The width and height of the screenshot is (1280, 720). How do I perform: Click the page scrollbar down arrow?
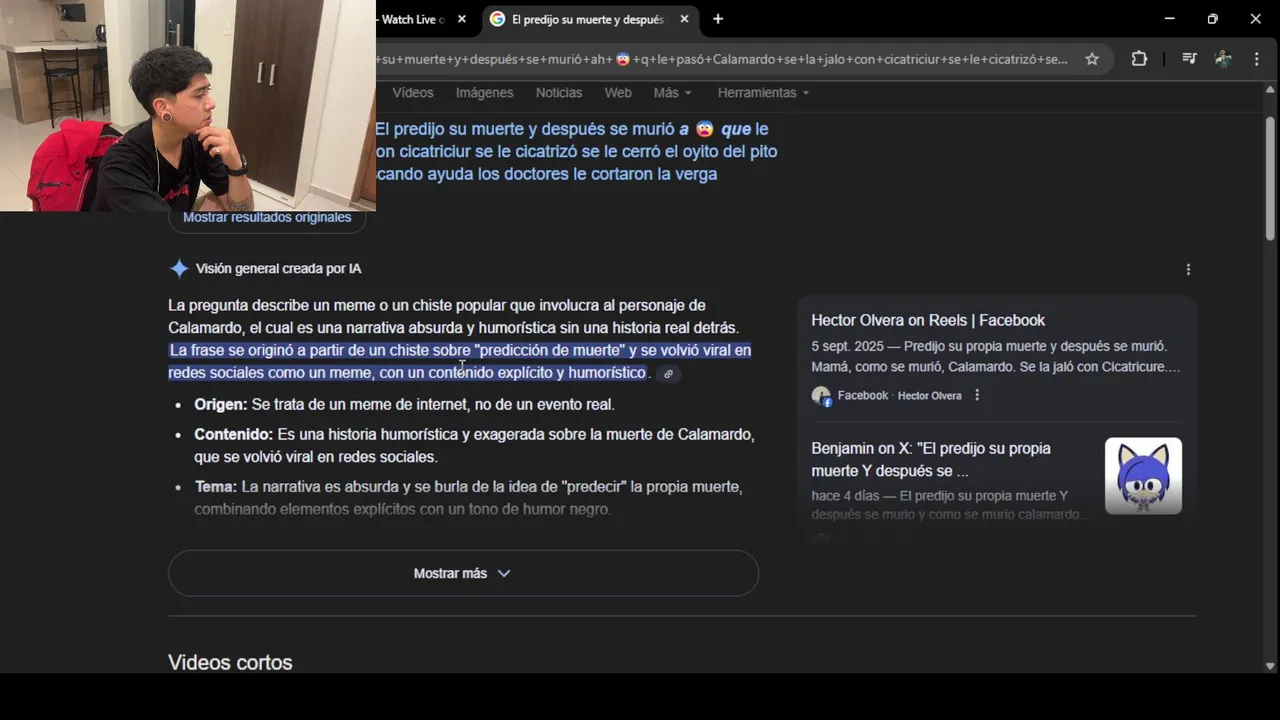pyautogui.click(x=1270, y=665)
